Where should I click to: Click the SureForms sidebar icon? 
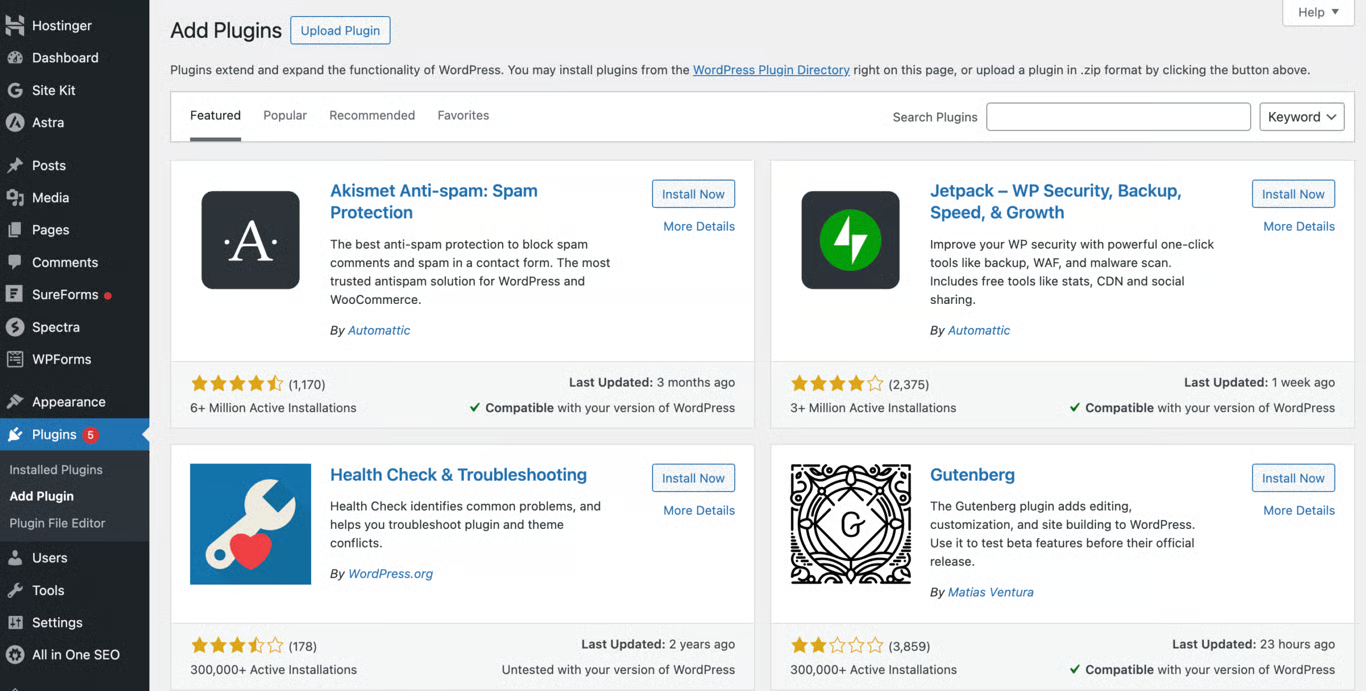15,294
